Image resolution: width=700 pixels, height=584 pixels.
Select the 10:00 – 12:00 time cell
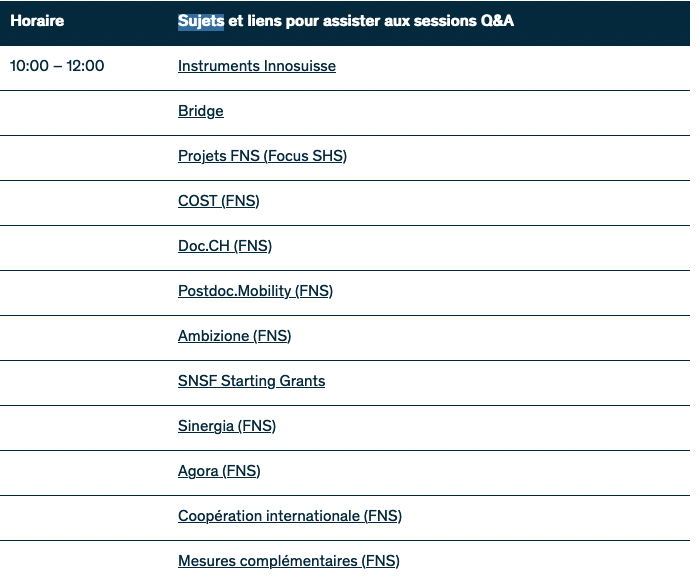click(57, 66)
